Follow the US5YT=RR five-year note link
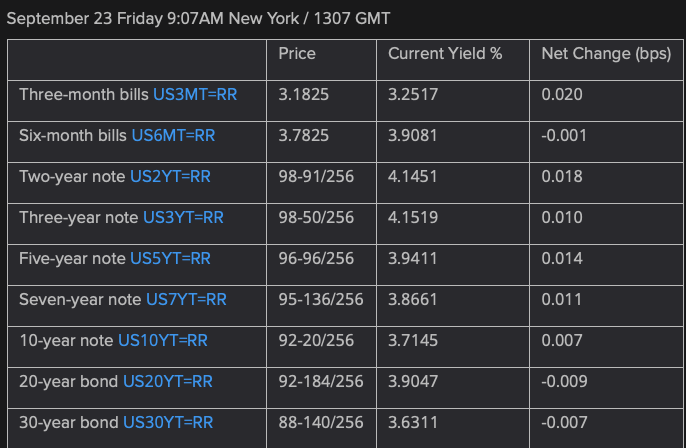686x448 pixels. 170,258
